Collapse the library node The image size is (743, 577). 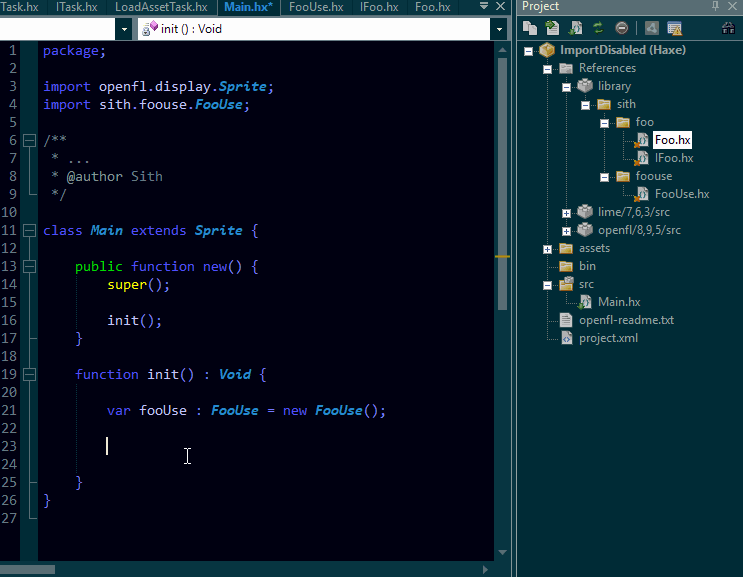(x=566, y=87)
